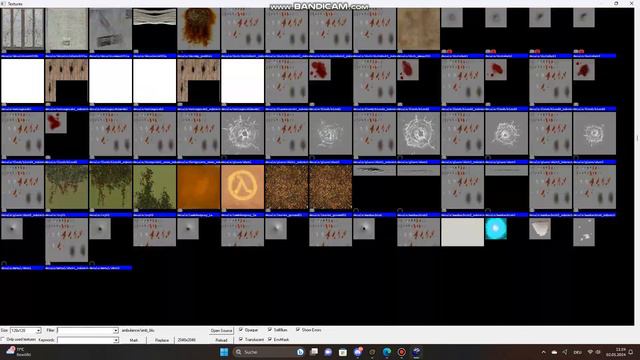Viewport: 640px width, 360px height.
Task: Select the Hammer editor taskbar icon
Action: pyautogui.click(x=416, y=352)
